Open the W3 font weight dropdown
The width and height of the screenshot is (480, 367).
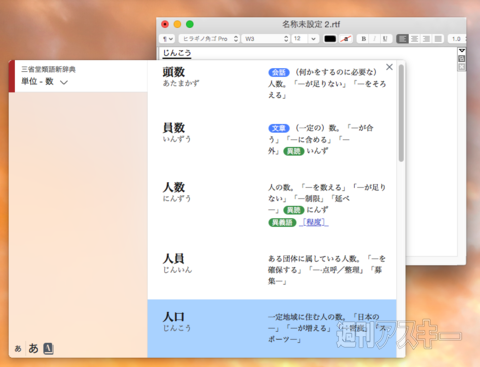pos(266,39)
